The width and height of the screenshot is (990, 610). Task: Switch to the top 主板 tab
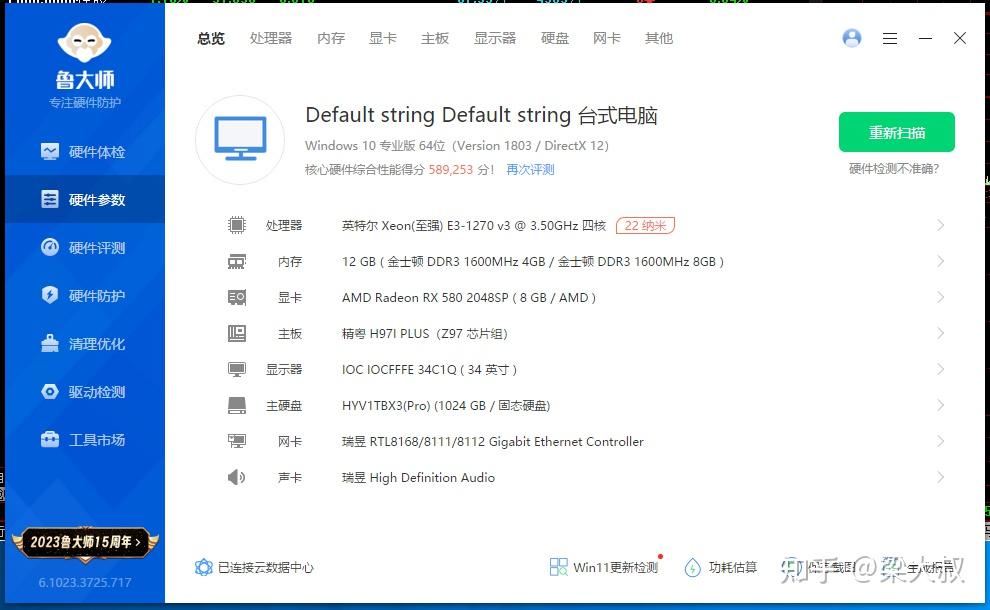point(435,39)
